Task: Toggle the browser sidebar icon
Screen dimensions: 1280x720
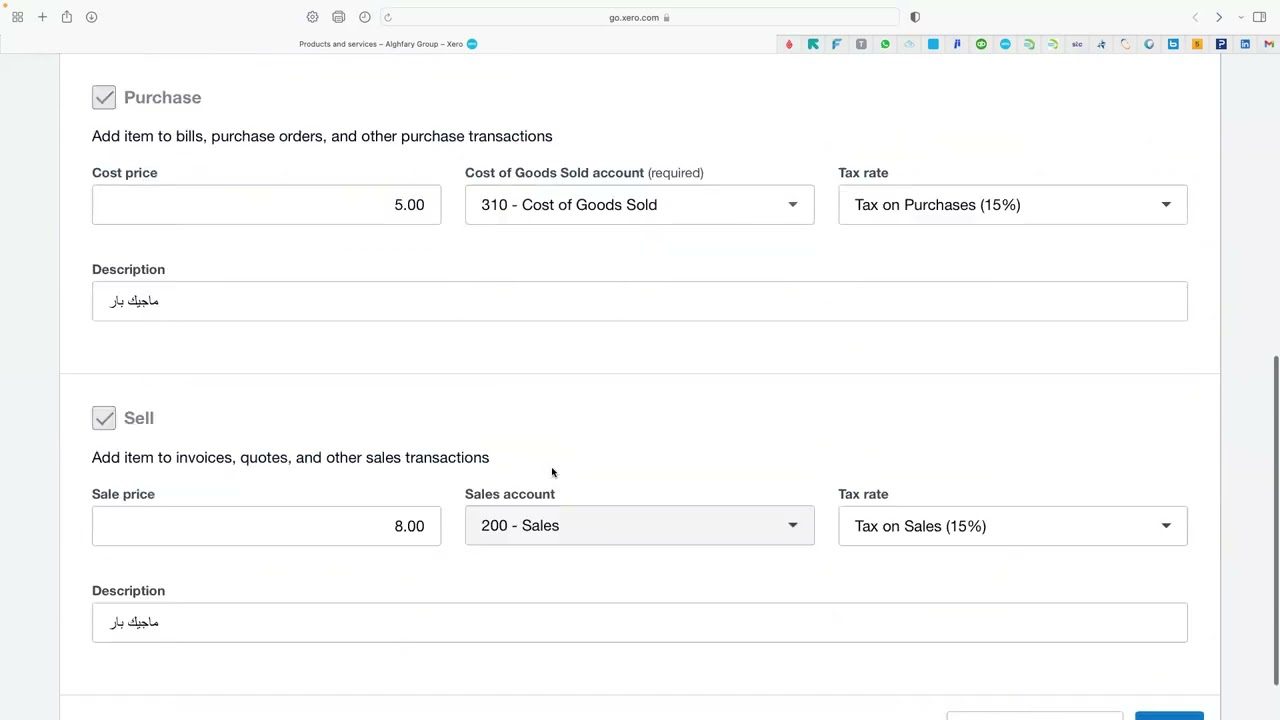Action: click(1259, 17)
